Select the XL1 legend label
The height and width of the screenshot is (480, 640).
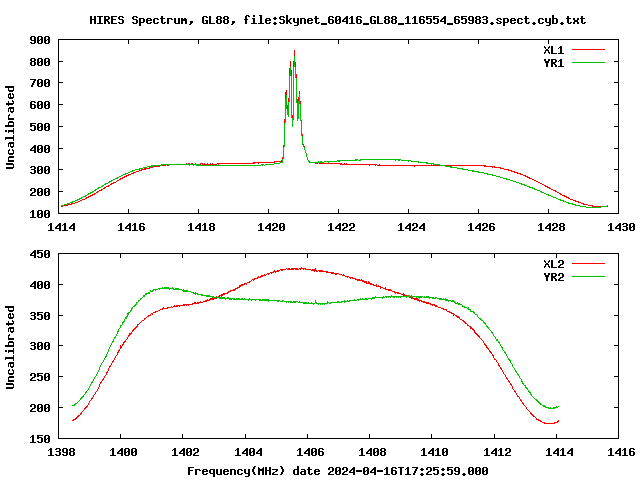553,50
